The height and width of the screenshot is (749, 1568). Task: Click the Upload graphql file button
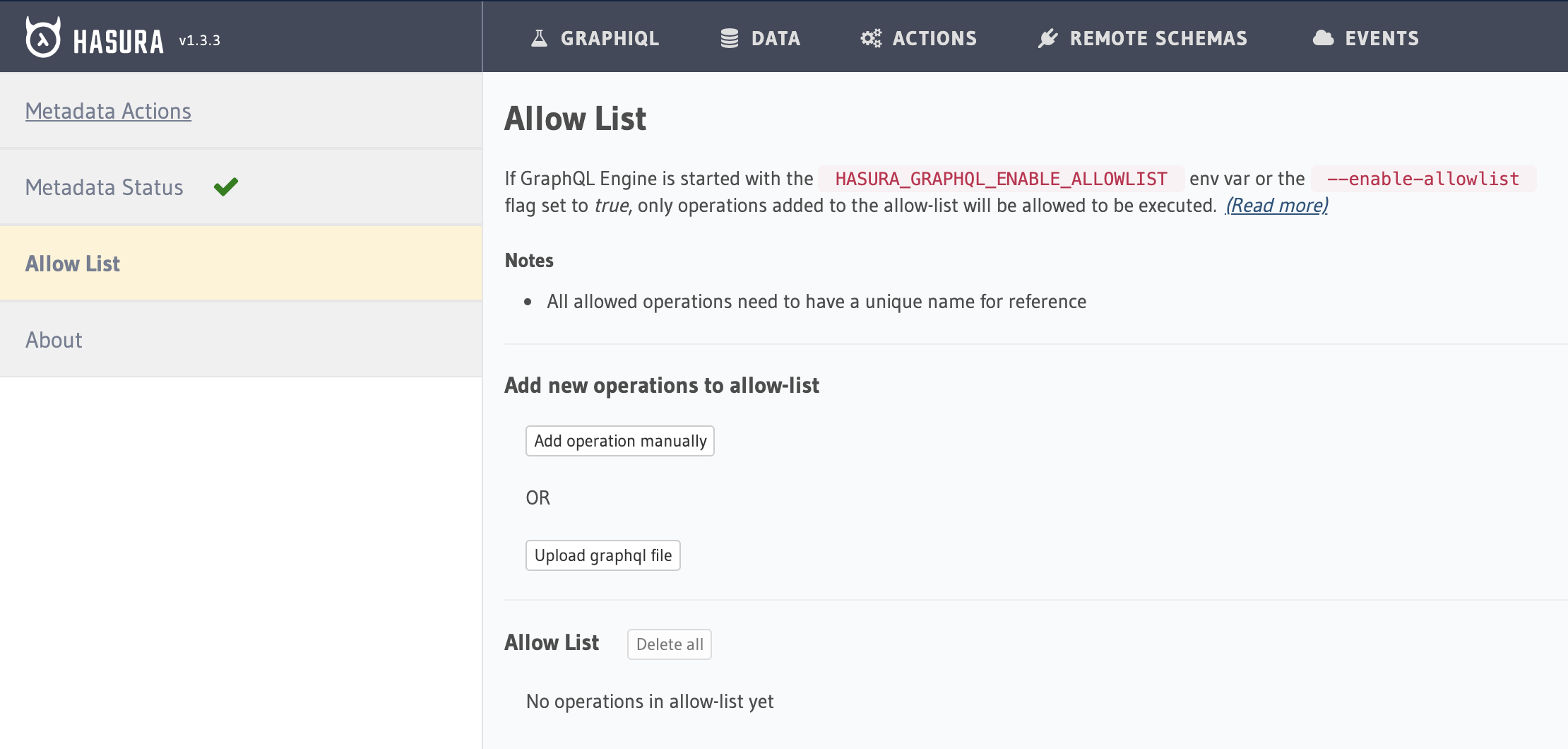[602, 555]
